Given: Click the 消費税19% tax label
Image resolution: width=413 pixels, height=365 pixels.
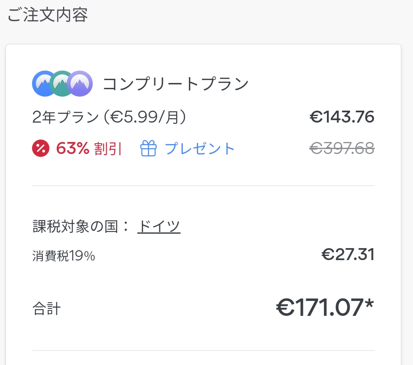Looking at the screenshot, I should (x=64, y=256).
